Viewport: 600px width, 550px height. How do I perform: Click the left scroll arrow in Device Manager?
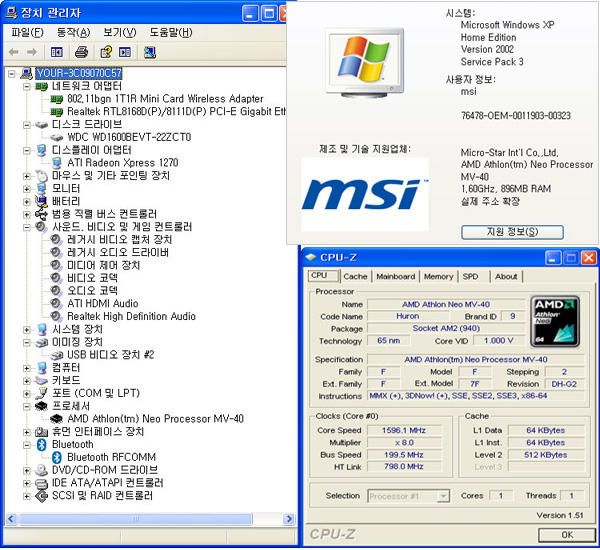[11, 519]
